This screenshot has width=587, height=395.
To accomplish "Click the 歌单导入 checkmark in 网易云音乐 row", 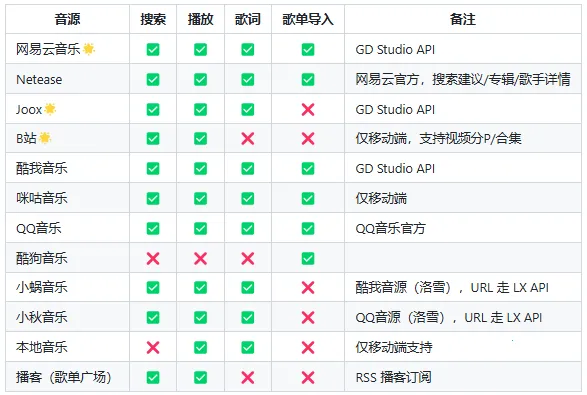I will pos(308,49).
